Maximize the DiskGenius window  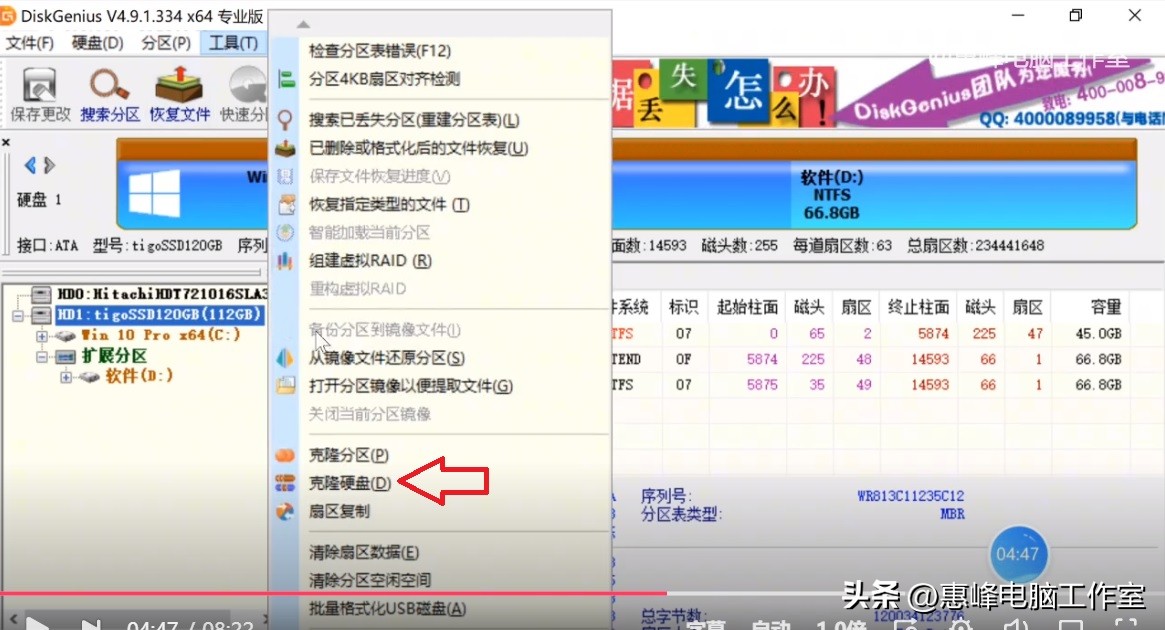coord(1075,15)
